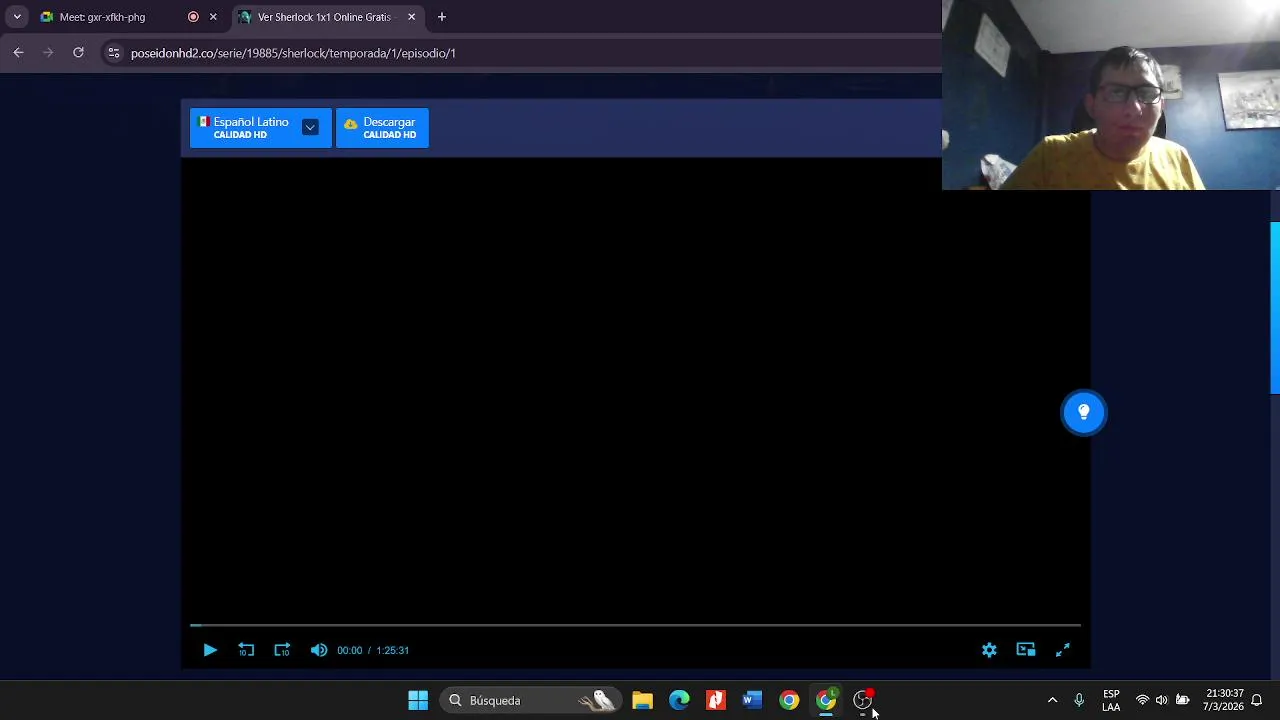This screenshot has width=1280, height=720.
Task: Click the bird search highlight icon
Action: (x=598, y=700)
